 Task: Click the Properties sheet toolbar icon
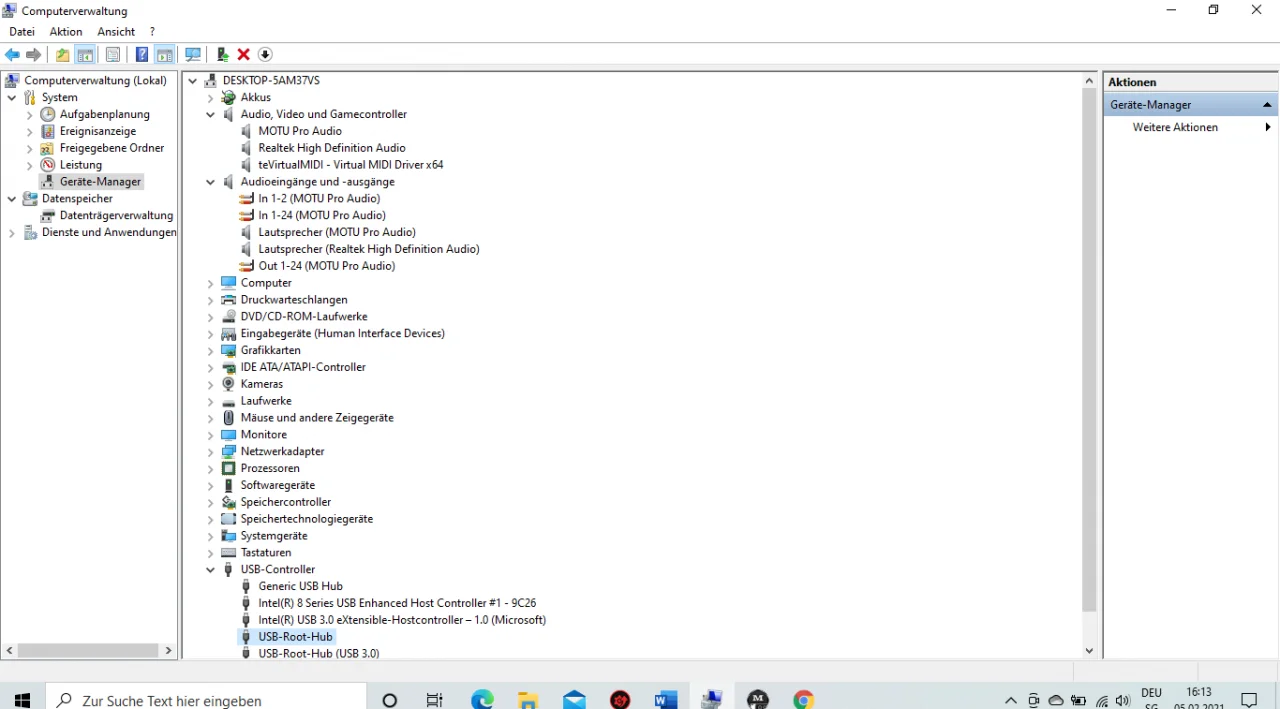point(113,54)
